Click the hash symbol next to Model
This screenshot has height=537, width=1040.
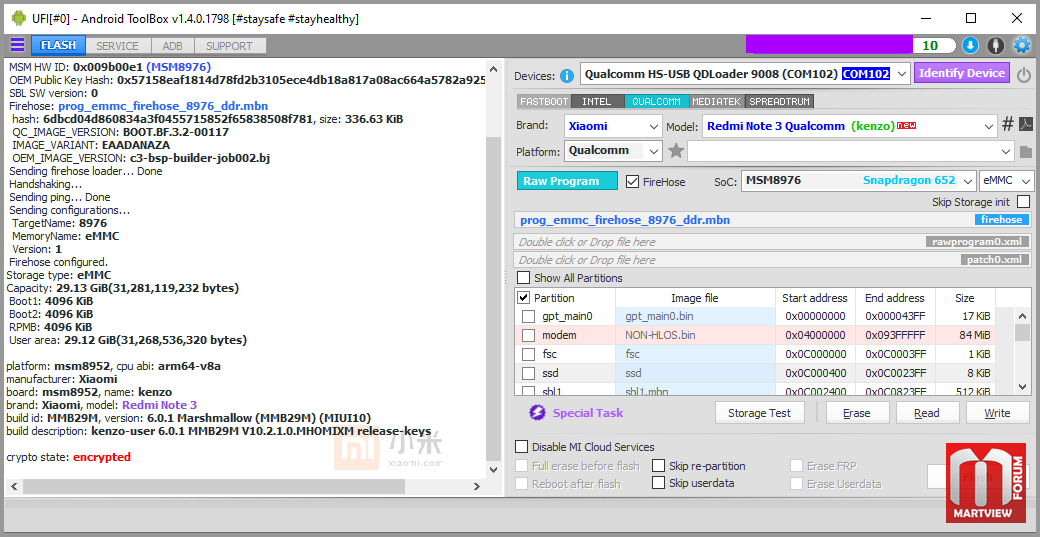coord(1008,125)
